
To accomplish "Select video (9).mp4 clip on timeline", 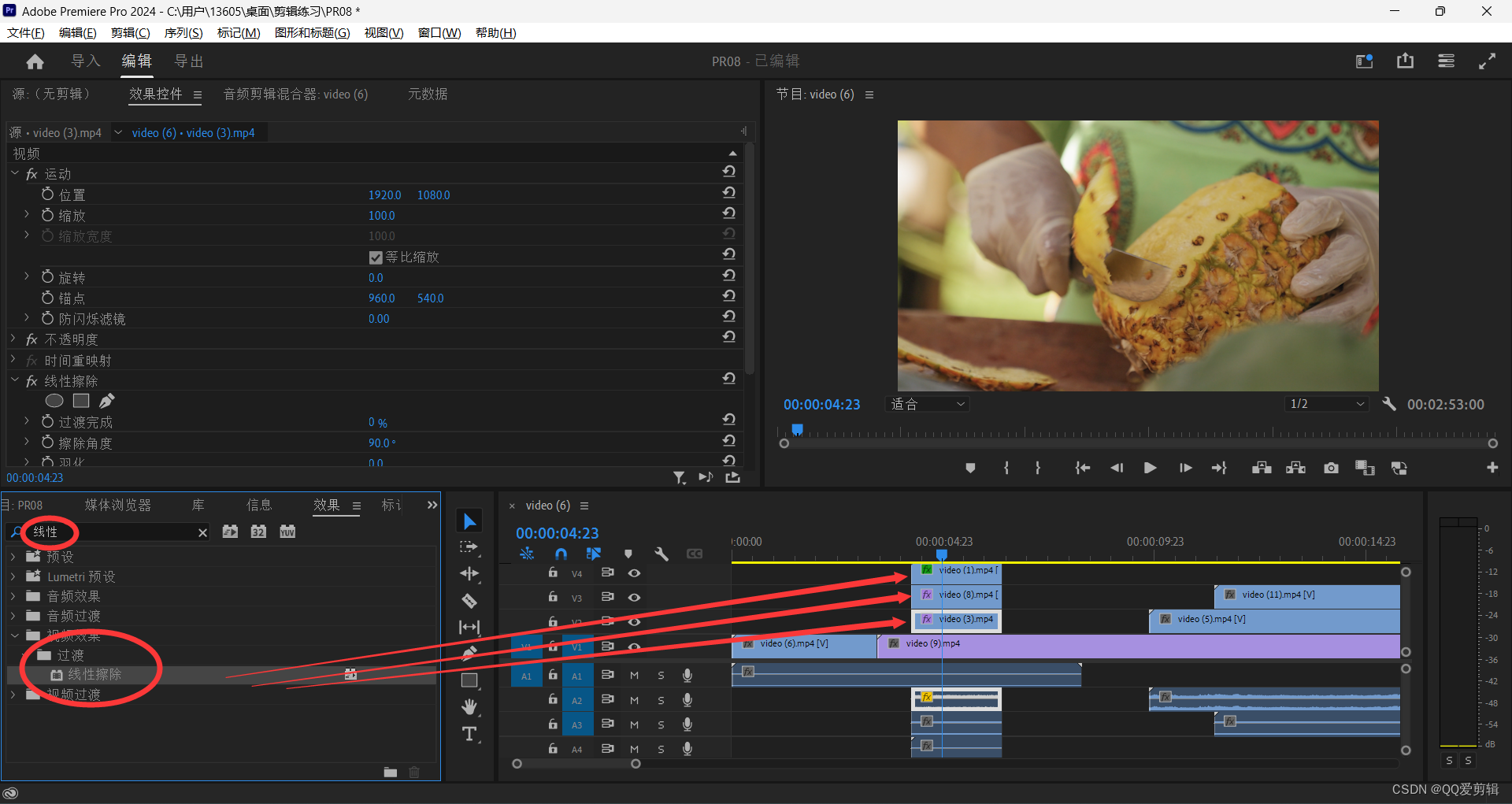I will coord(1139,646).
